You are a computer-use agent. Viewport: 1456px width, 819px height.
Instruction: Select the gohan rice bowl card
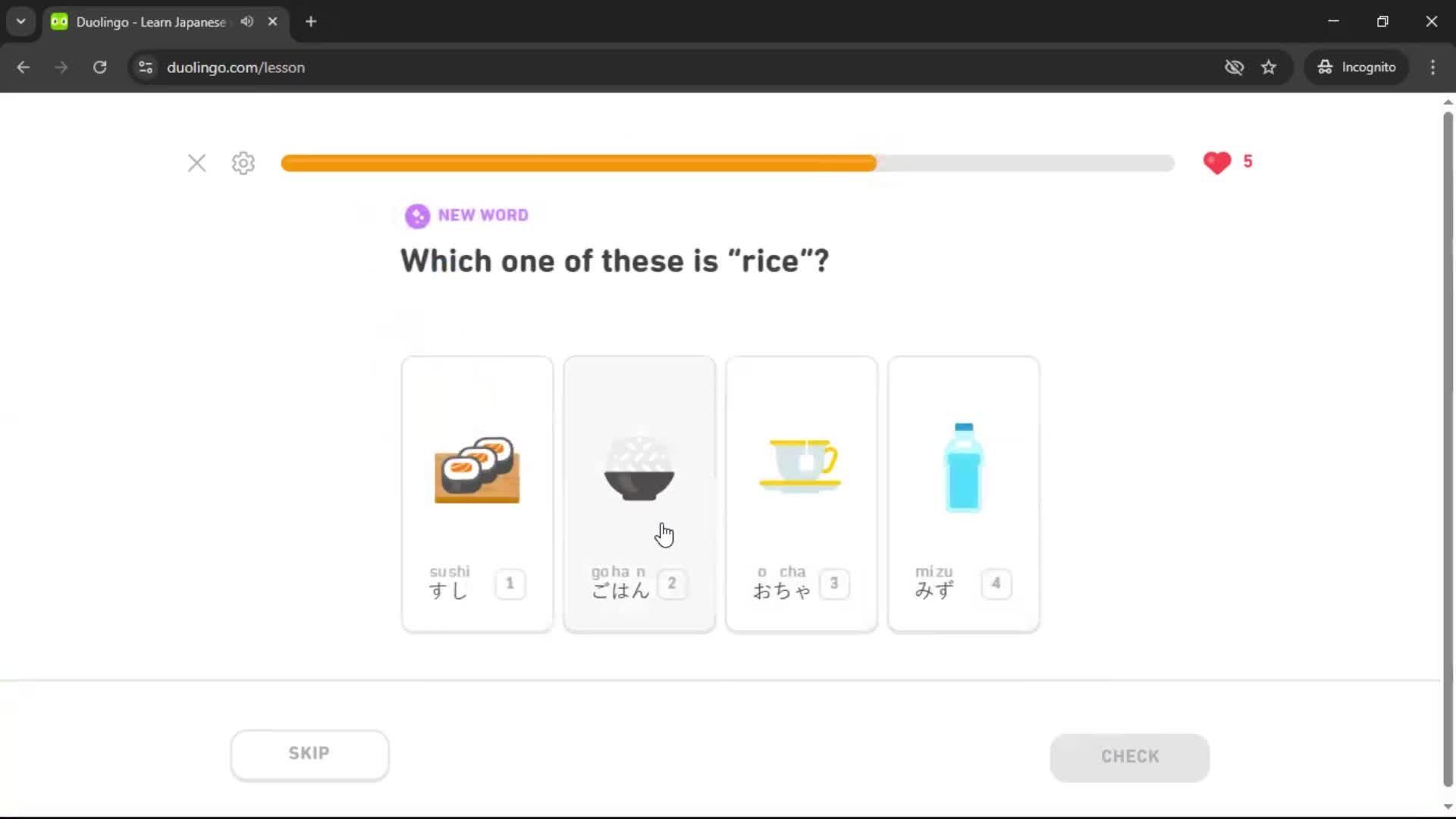pos(639,494)
